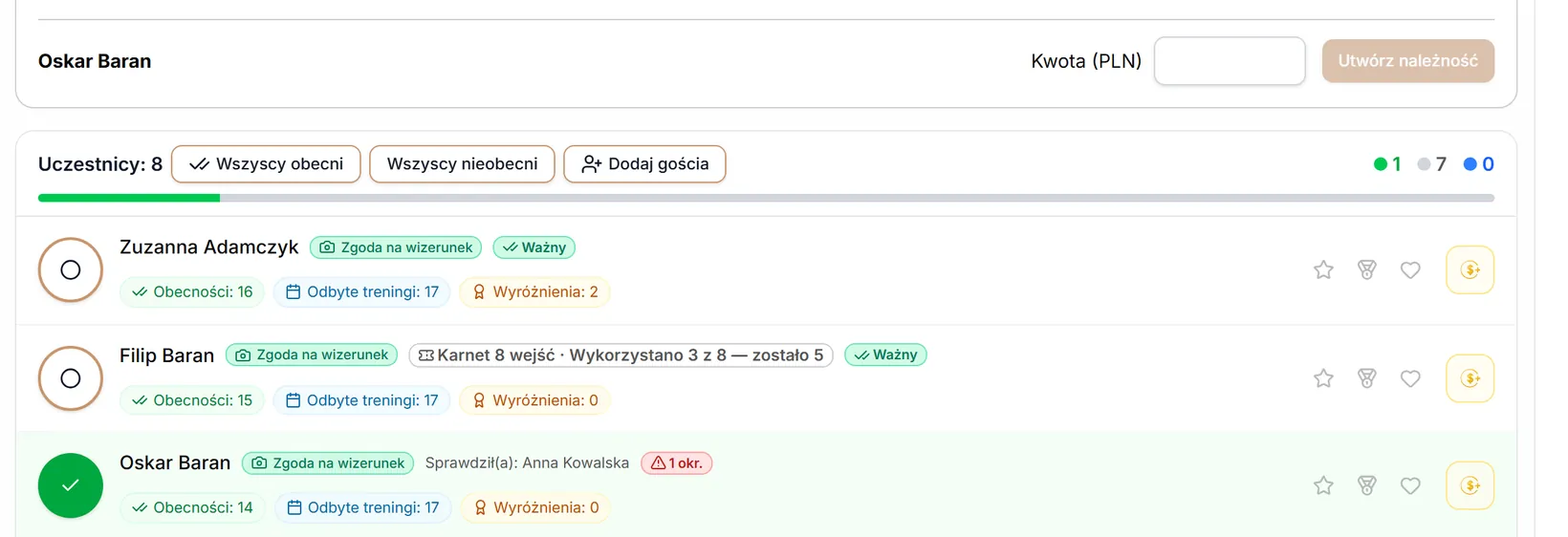
Task: Click Oskar Baran's name beside Zgoda na wizerunek
Action: click(175, 463)
